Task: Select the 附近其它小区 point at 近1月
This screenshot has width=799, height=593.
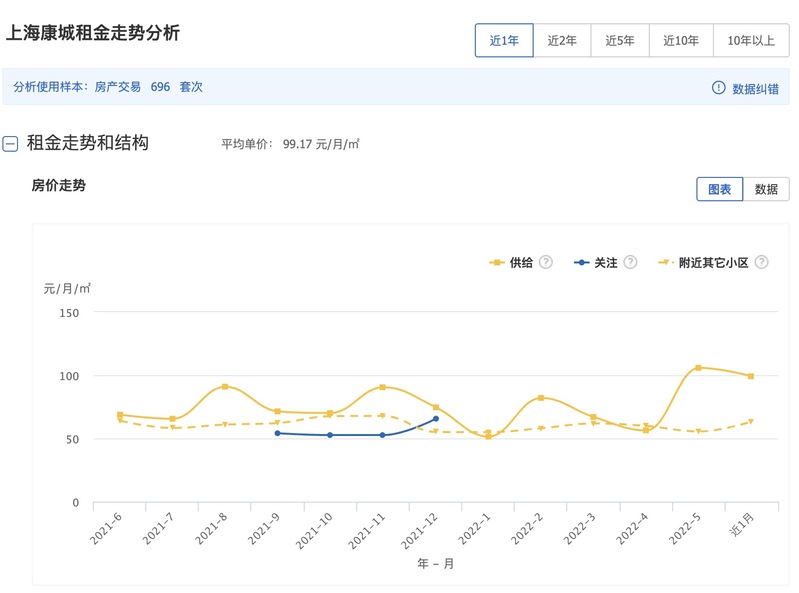Action: pyautogui.click(x=751, y=421)
